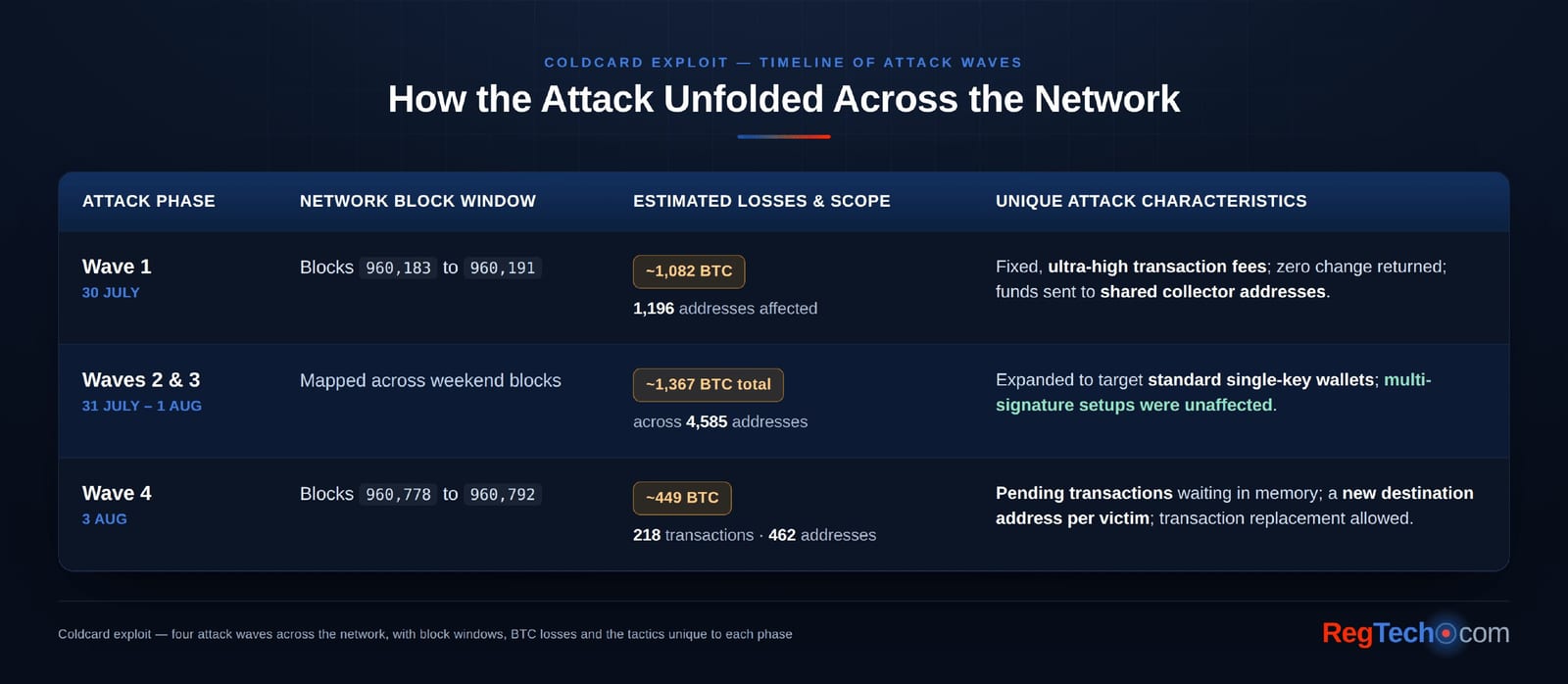The image size is (1568, 684).
Task: Click the UNIQUE ATTACK CHARACTERISTICS column header
Action: pos(1151,201)
